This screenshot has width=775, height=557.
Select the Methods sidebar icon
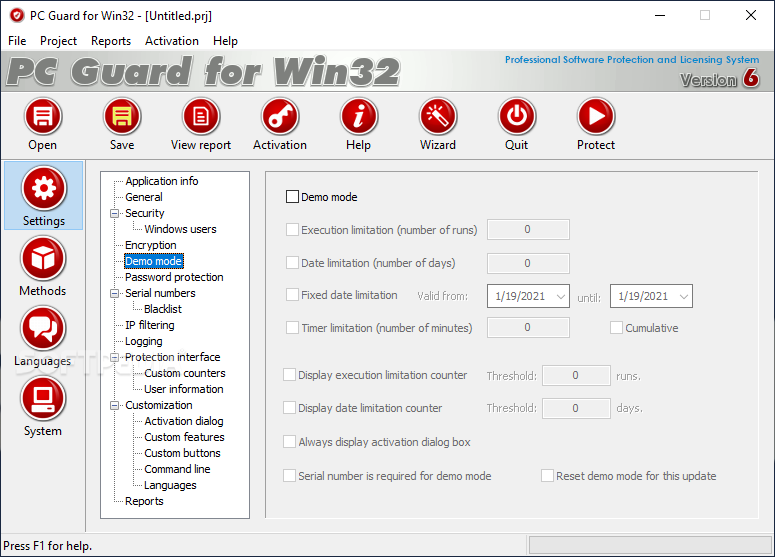(x=43, y=258)
